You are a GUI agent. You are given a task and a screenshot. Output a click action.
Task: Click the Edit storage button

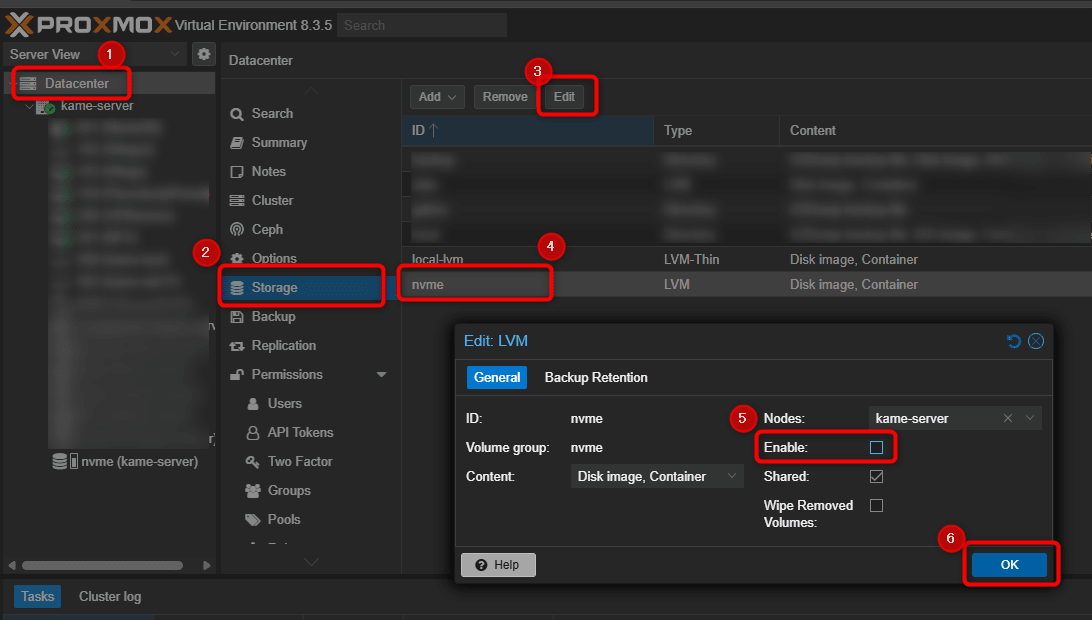point(564,97)
